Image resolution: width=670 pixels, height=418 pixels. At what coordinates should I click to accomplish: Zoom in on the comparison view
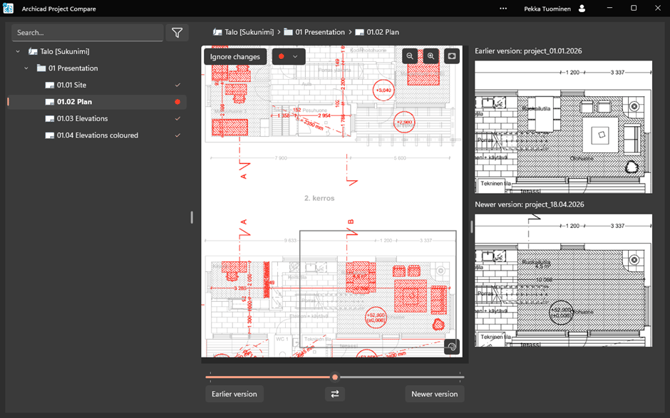coord(430,57)
